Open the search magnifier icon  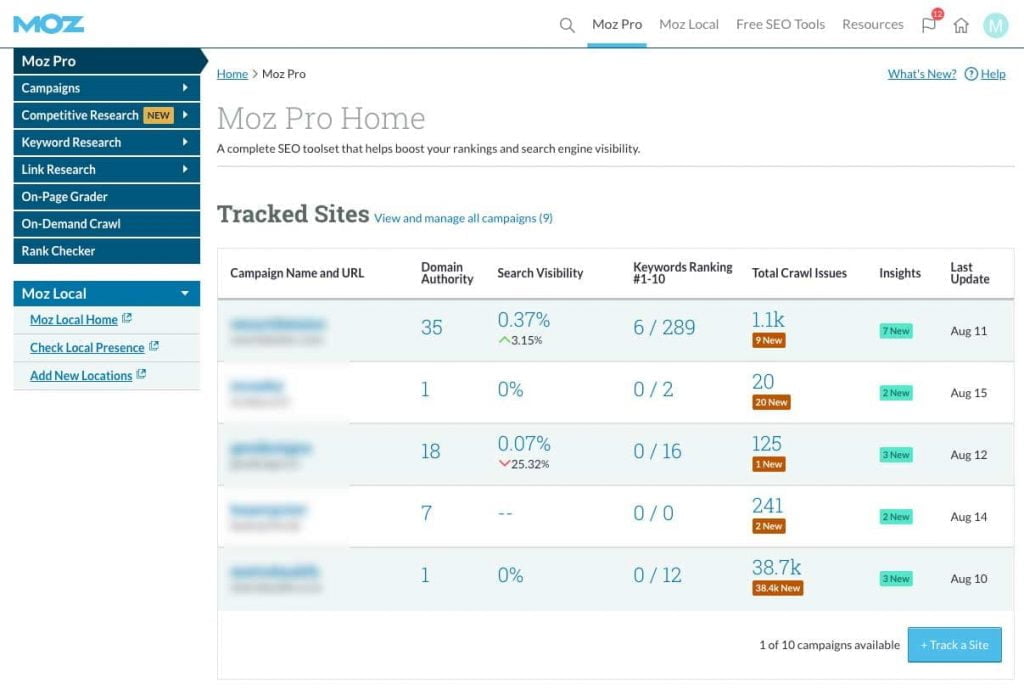point(567,25)
